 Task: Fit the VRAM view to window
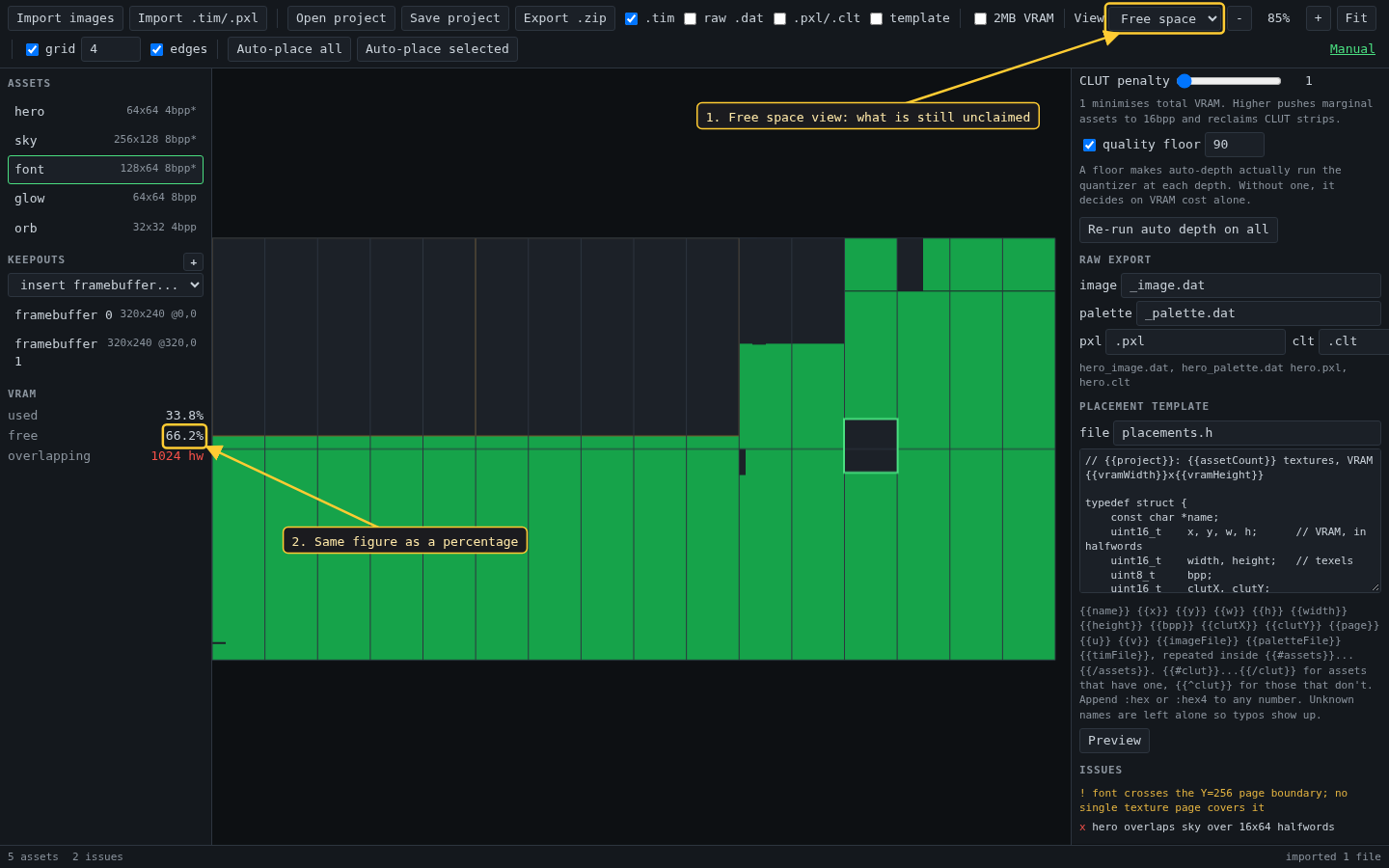1356,18
